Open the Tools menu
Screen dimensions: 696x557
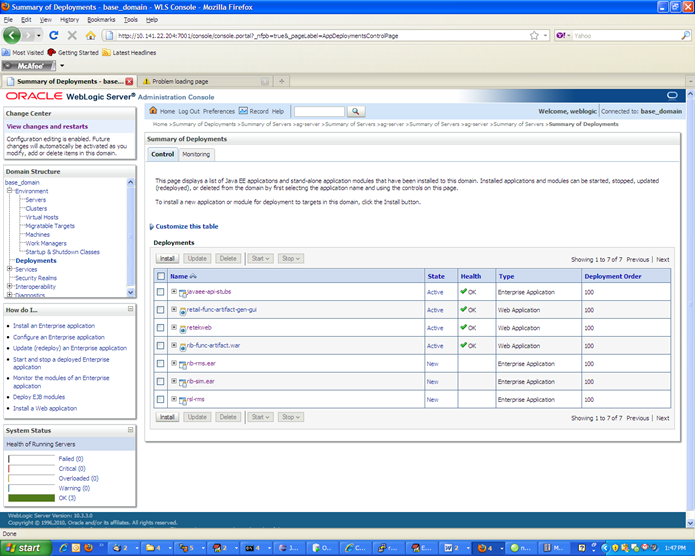(130, 20)
